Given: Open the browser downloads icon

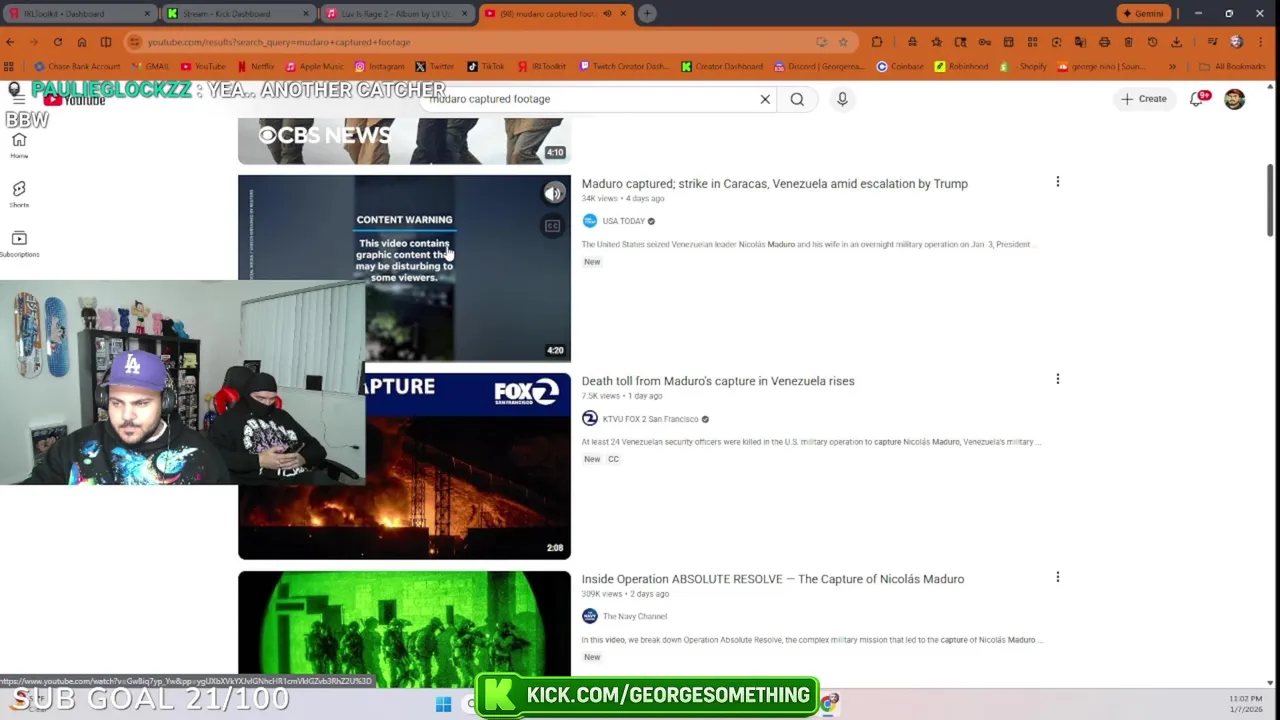Looking at the screenshot, I should (x=1176, y=42).
